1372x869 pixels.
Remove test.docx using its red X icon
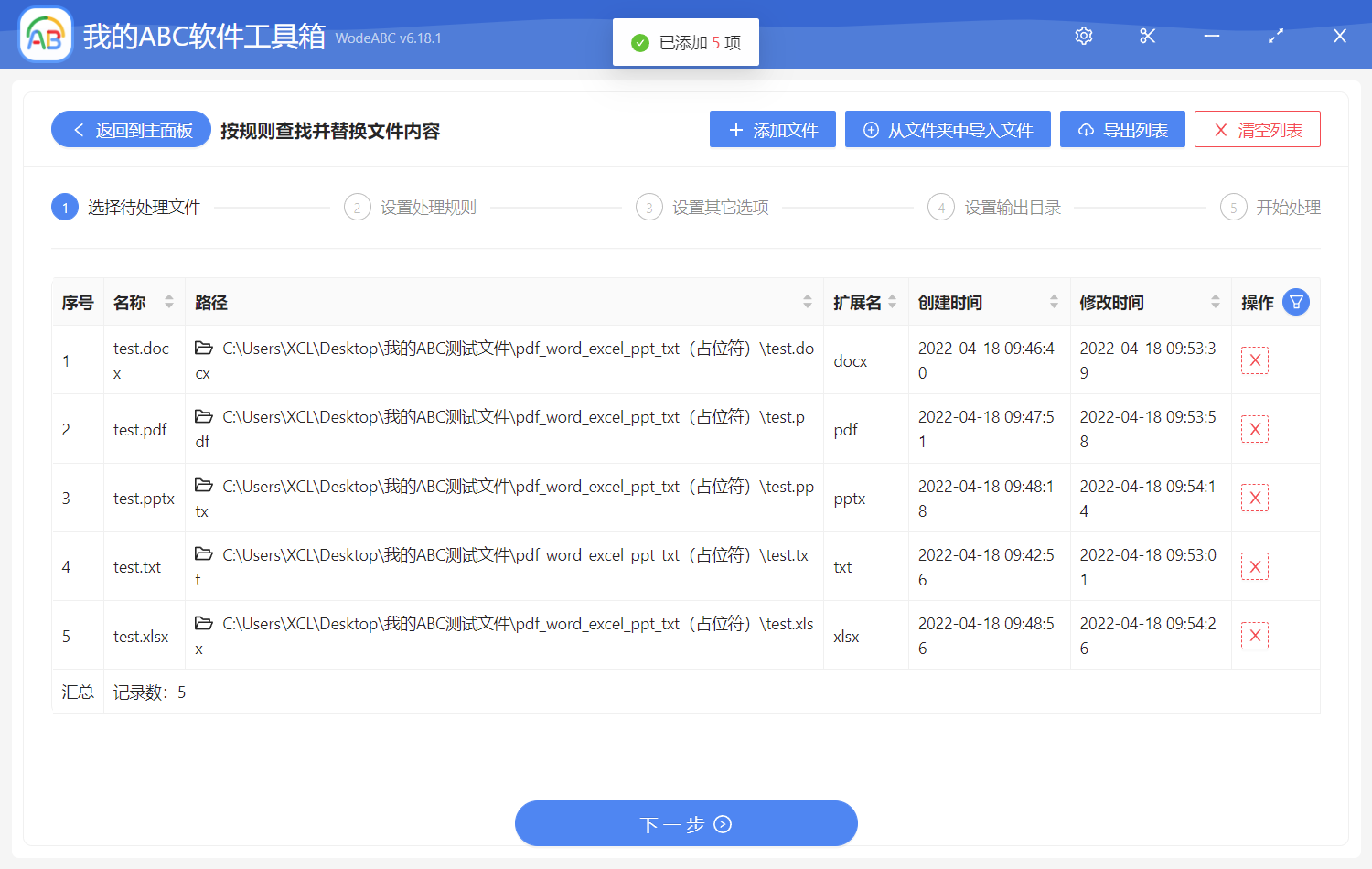click(x=1254, y=360)
